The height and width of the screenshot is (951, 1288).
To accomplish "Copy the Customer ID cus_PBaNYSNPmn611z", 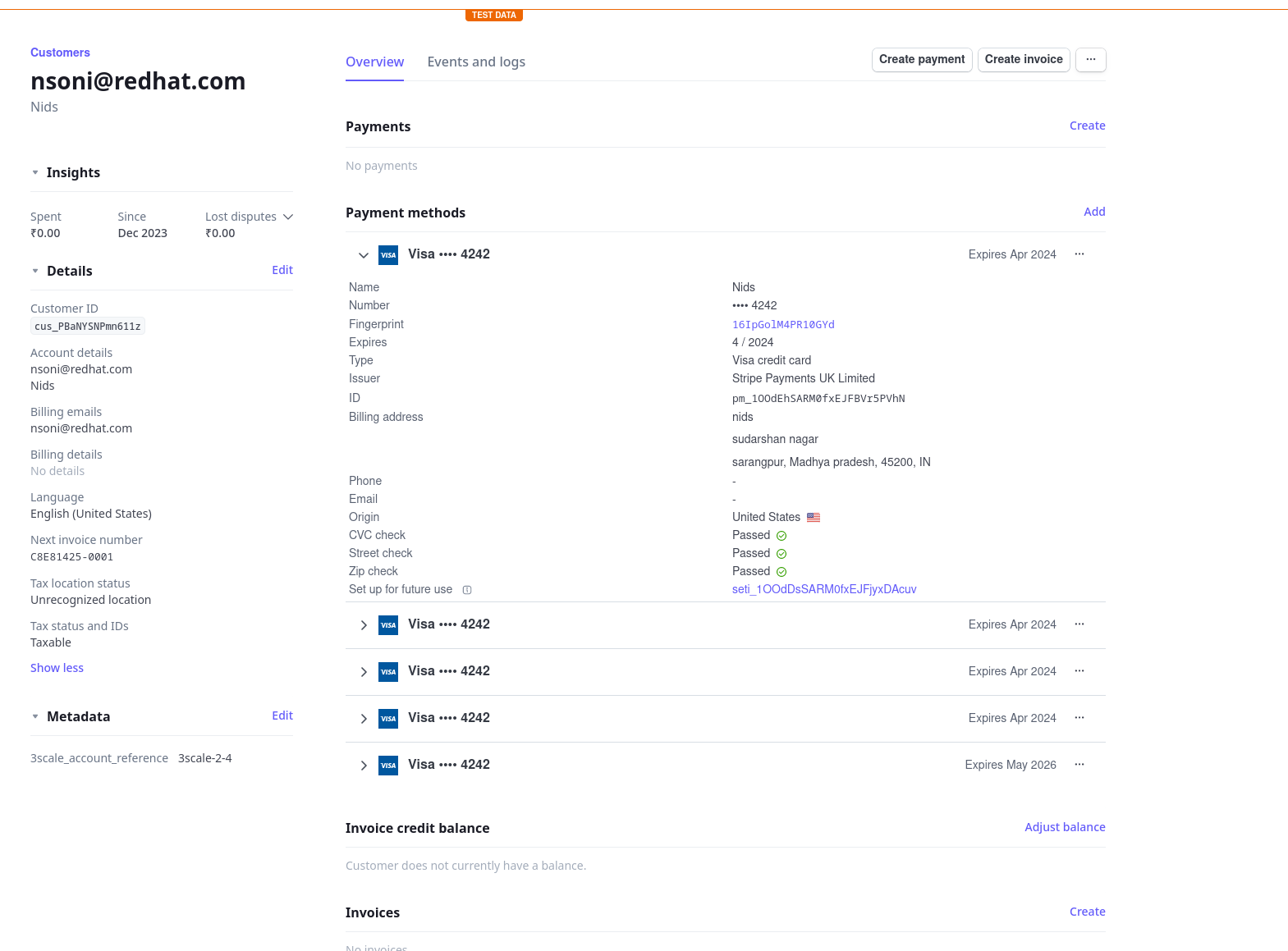I will [88, 327].
